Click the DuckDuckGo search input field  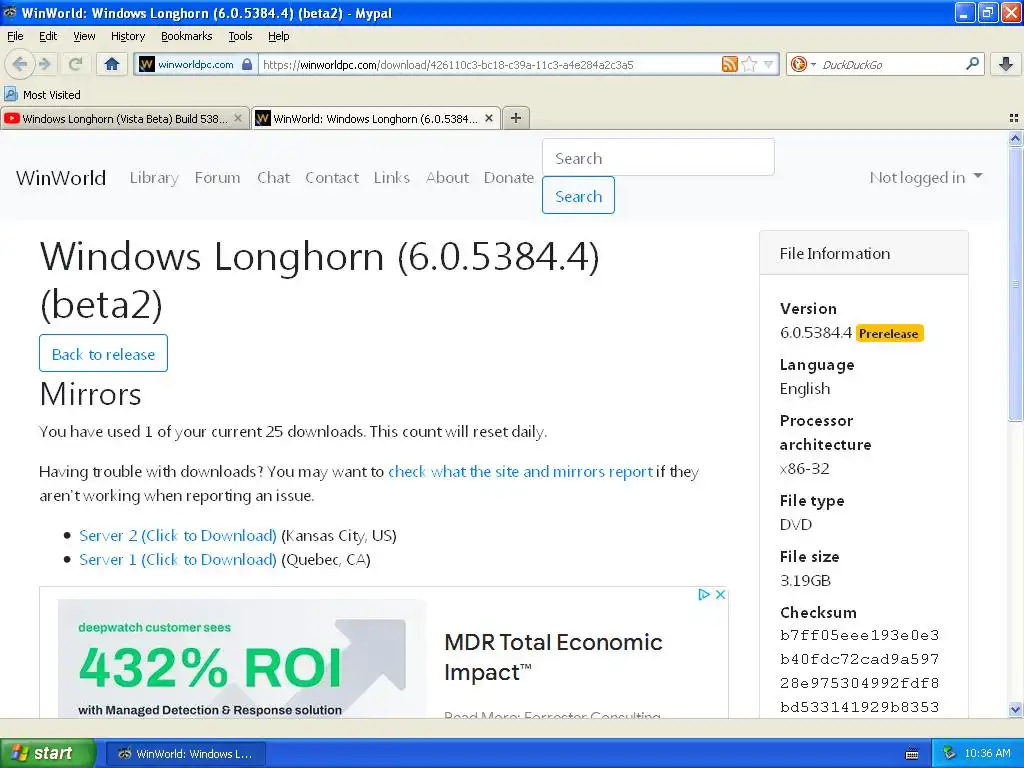891,64
